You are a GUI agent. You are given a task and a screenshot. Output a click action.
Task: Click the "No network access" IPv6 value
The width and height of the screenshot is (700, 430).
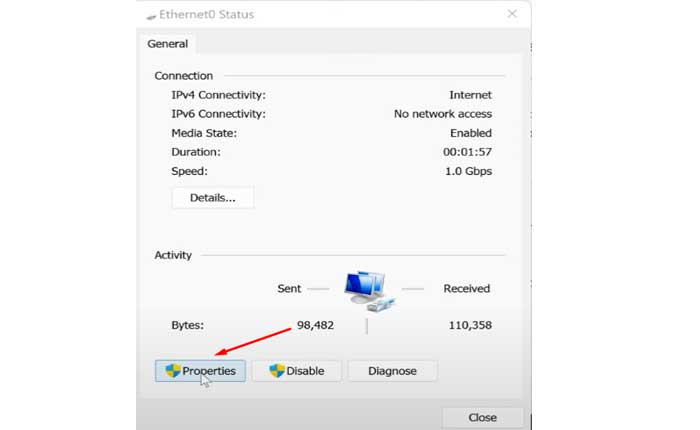[442, 114]
